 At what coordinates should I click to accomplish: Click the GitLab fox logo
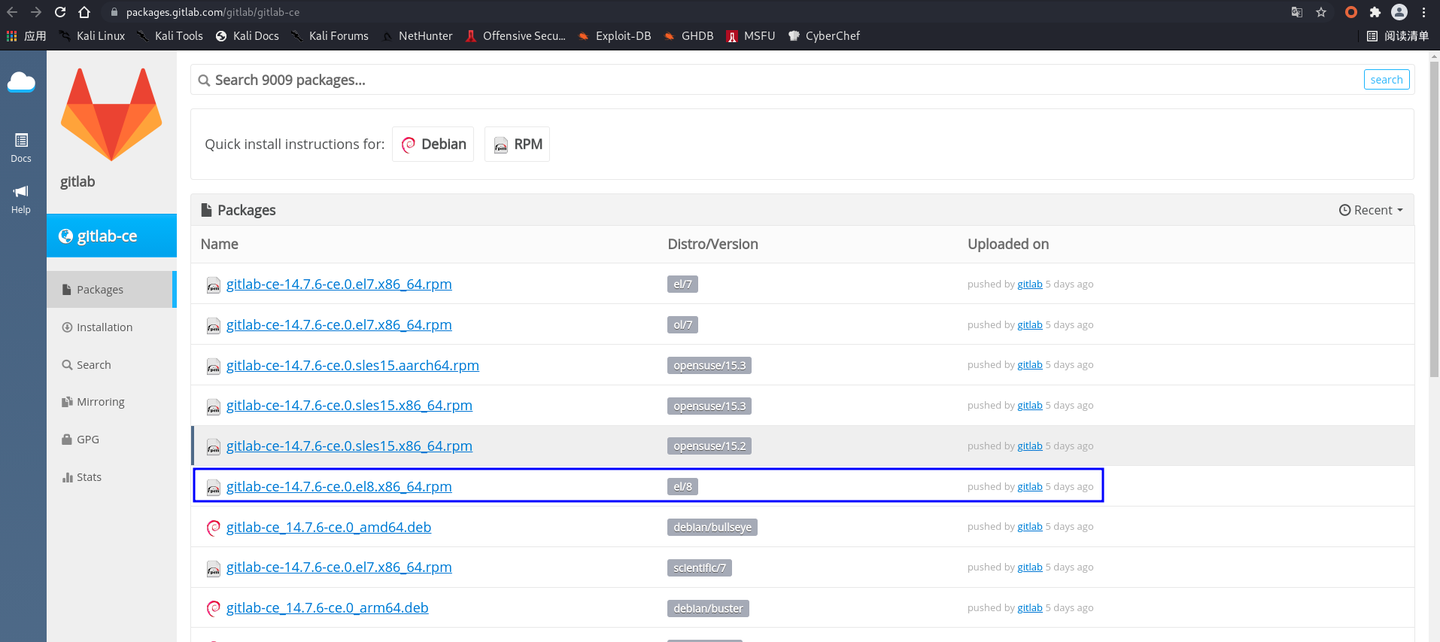(111, 112)
